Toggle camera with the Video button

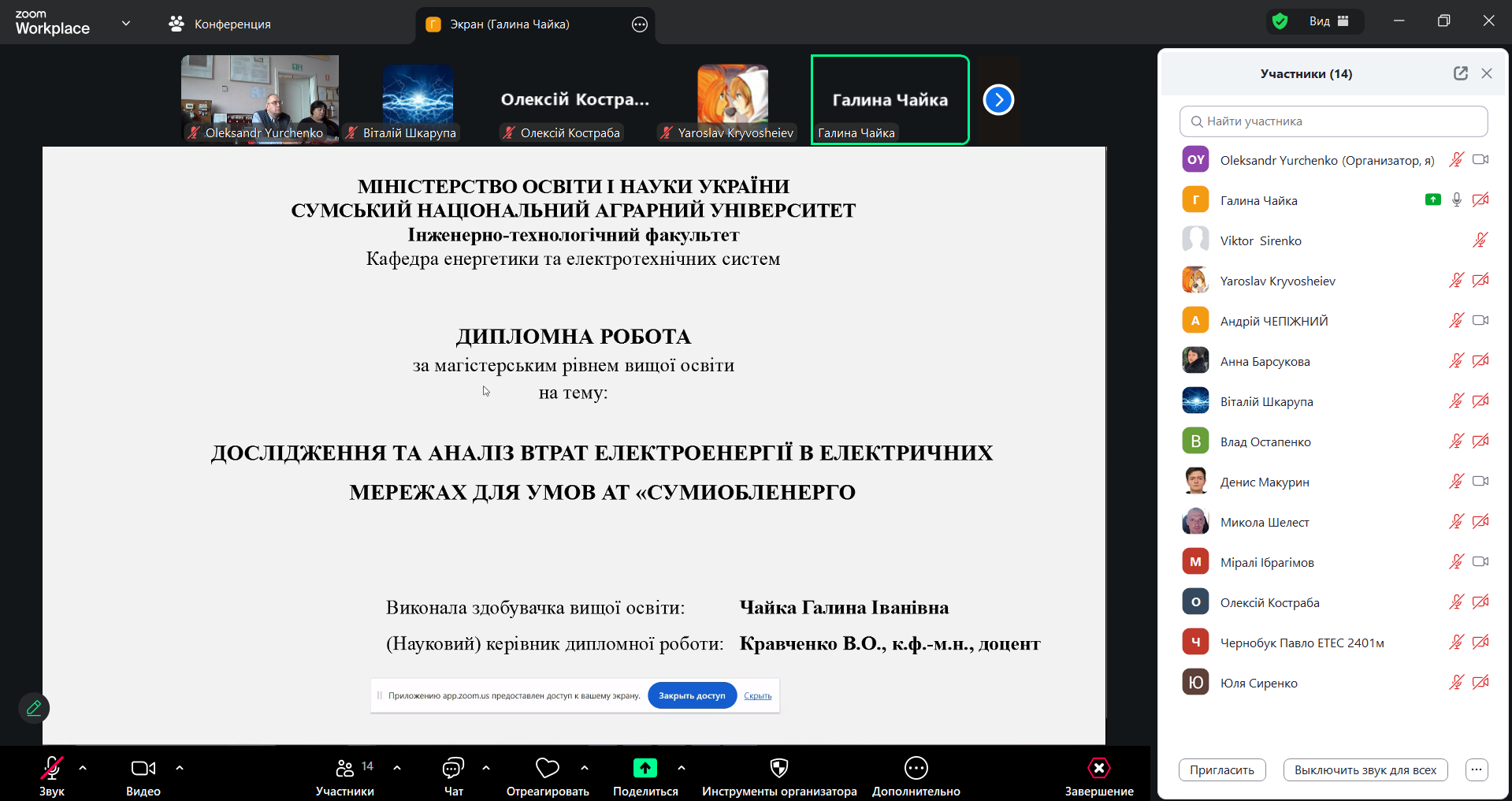(143, 769)
